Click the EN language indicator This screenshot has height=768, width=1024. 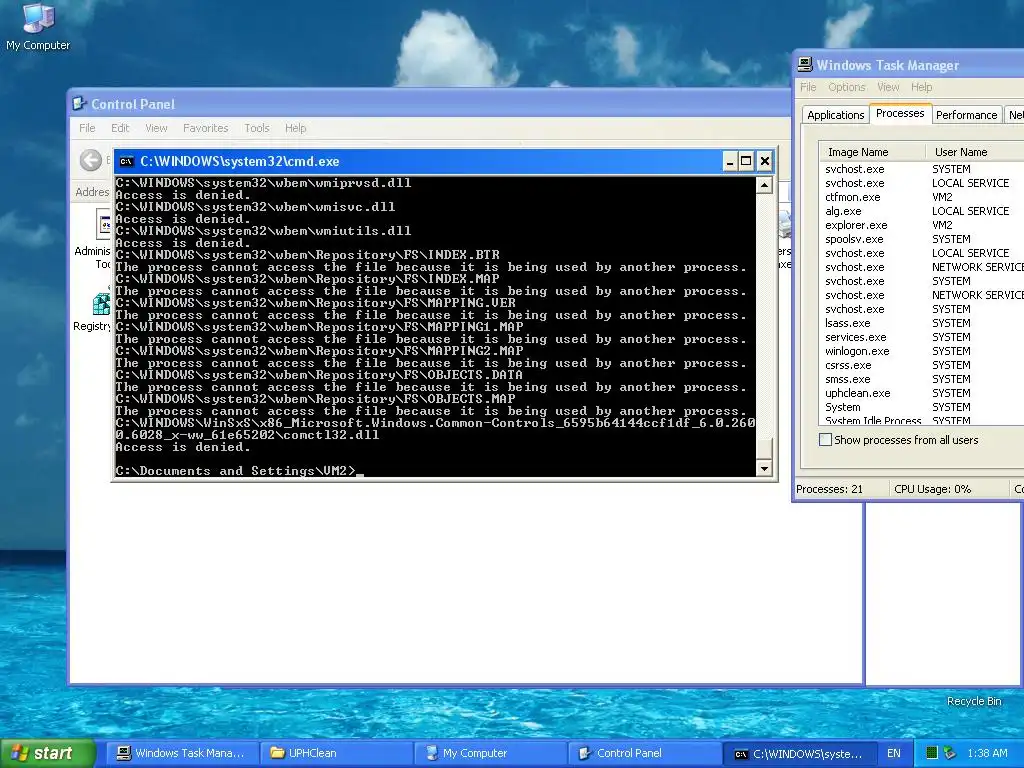click(x=893, y=753)
